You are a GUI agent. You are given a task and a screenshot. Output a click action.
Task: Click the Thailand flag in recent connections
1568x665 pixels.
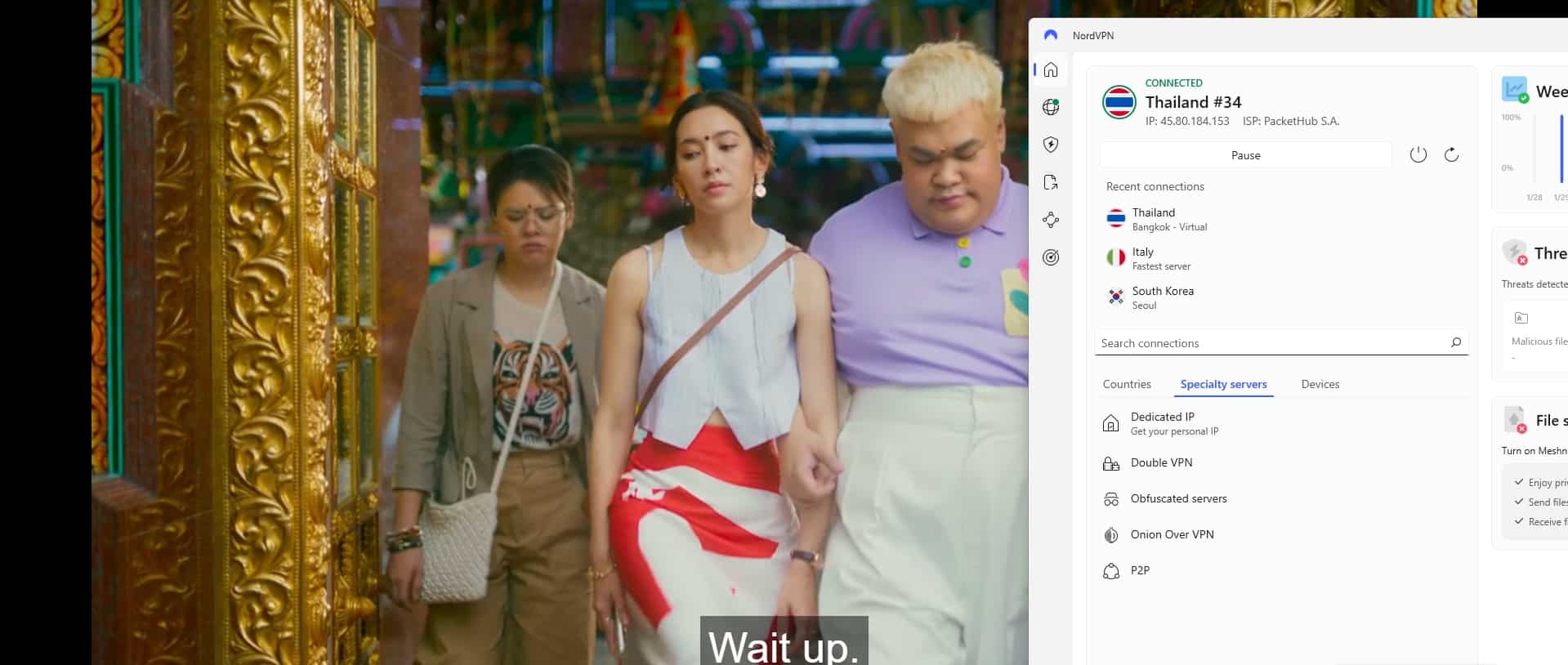(x=1115, y=218)
